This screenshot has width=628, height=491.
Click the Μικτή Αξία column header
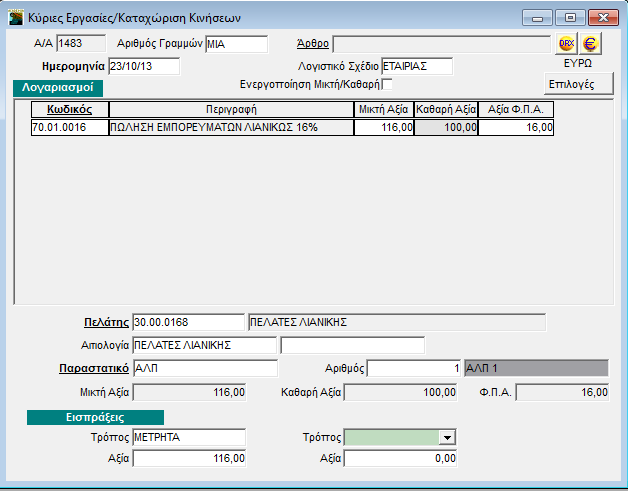pos(384,109)
